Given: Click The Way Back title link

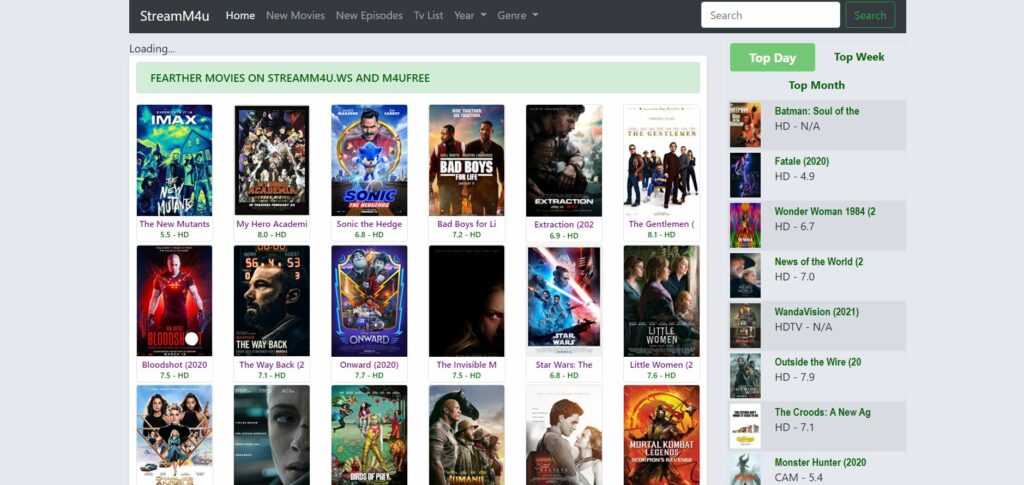Looking at the screenshot, I should [x=272, y=365].
